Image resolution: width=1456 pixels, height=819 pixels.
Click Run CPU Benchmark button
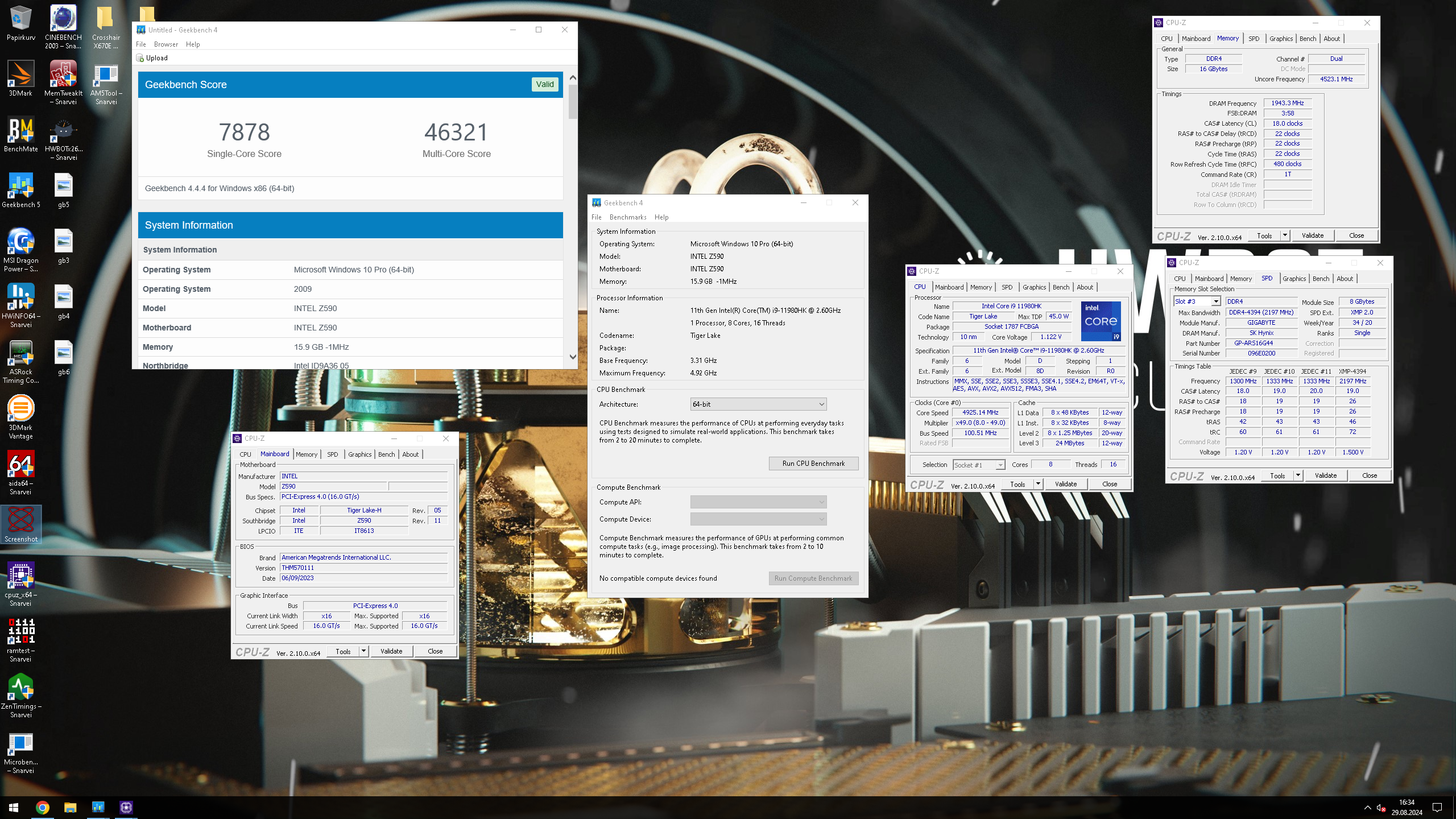click(813, 464)
